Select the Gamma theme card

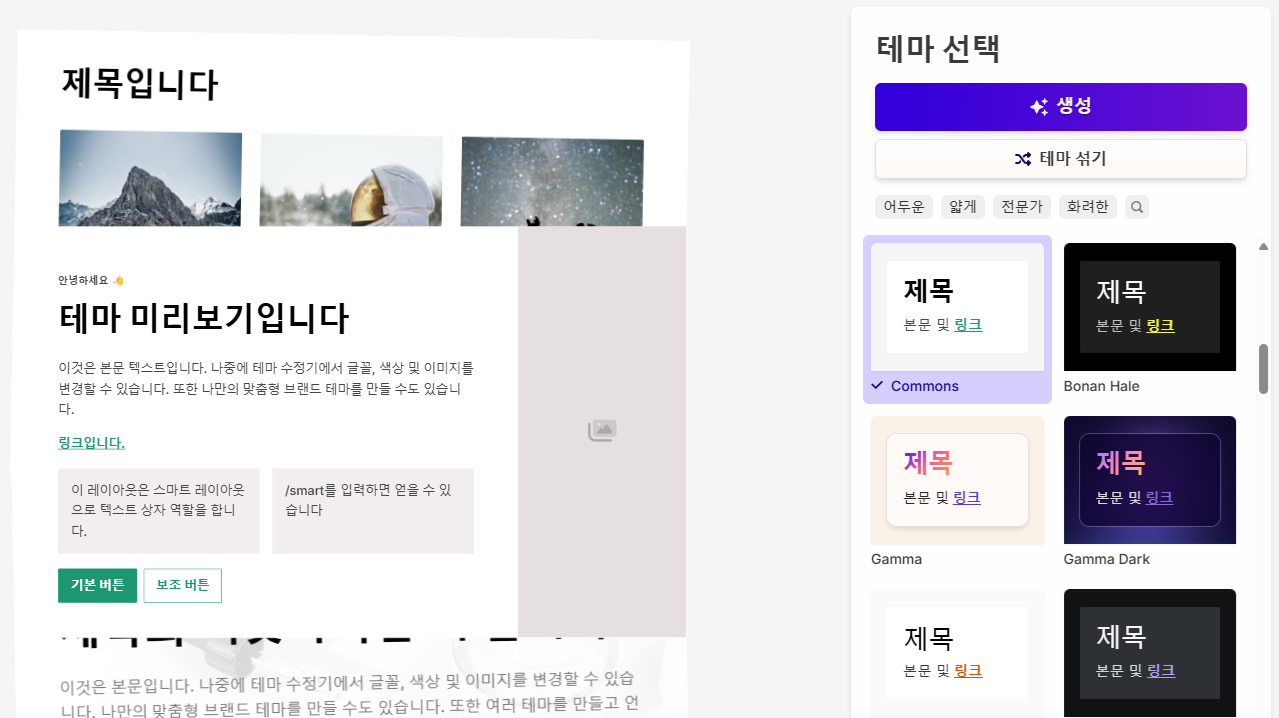[x=957, y=480]
